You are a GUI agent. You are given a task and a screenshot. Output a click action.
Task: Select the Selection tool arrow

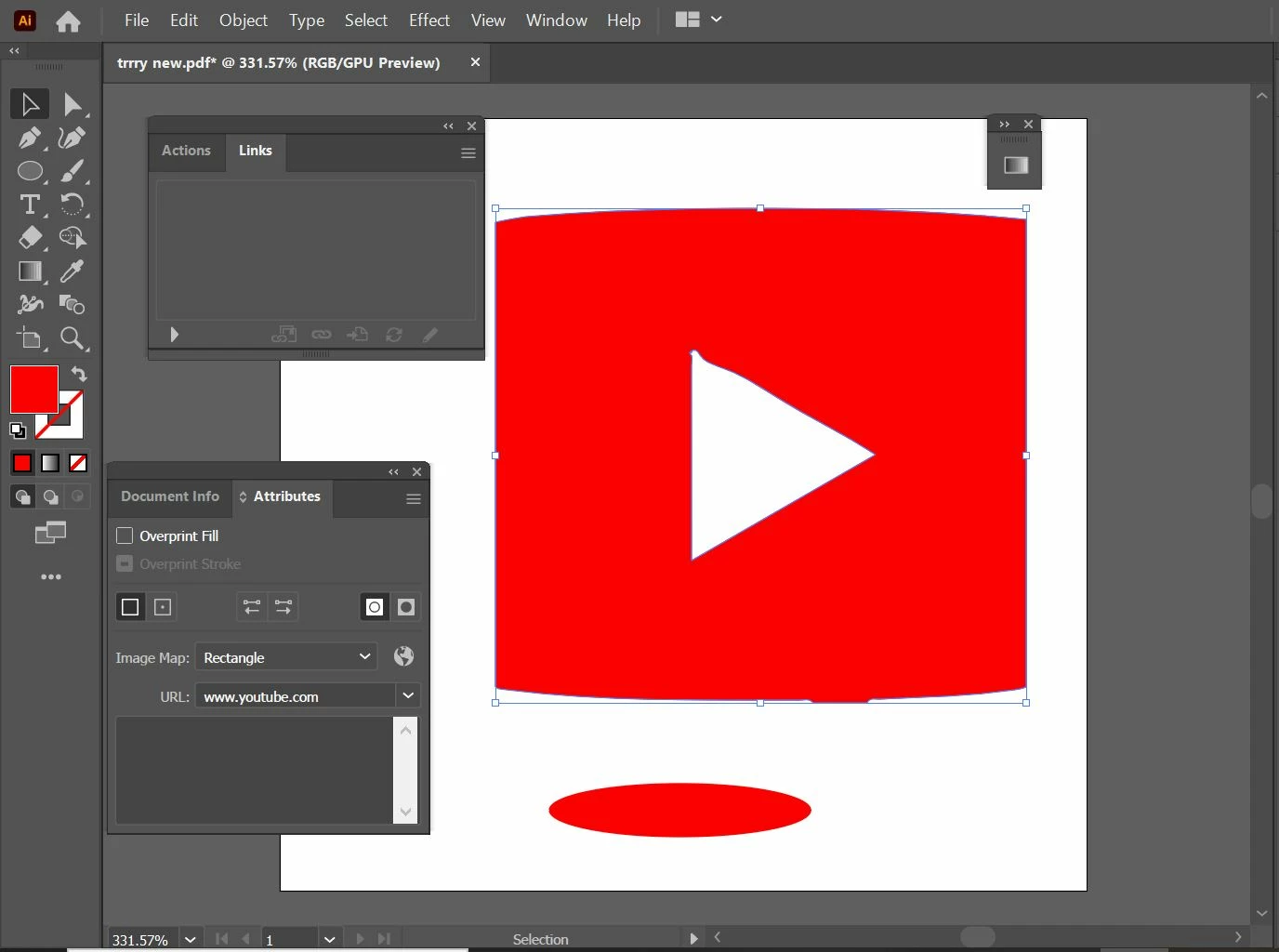[30, 104]
